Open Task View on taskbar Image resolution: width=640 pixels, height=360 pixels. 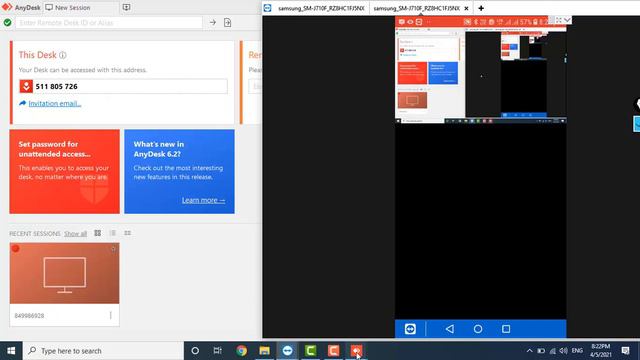pos(218,351)
